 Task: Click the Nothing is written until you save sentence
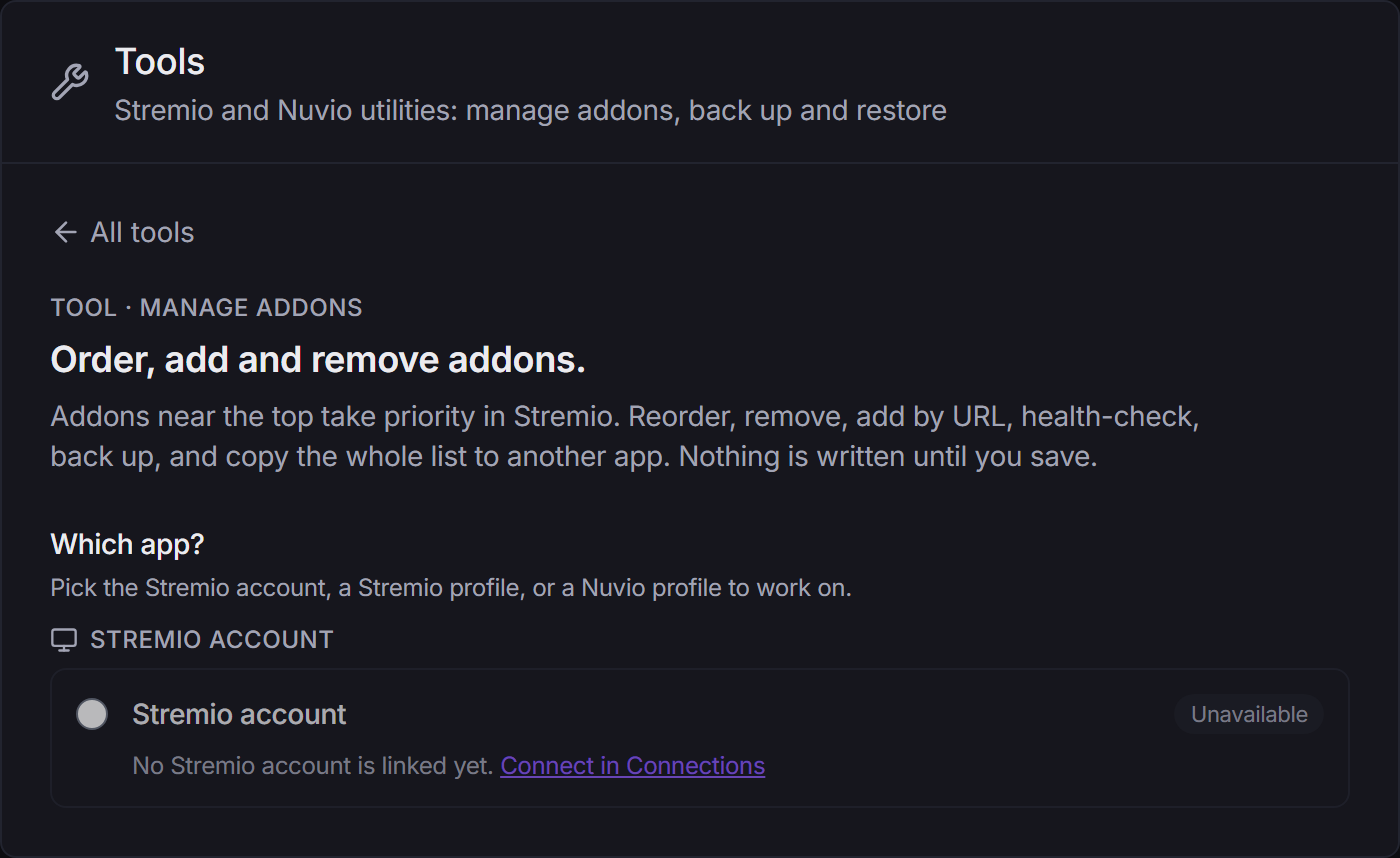pyautogui.click(x=888, y=457)
